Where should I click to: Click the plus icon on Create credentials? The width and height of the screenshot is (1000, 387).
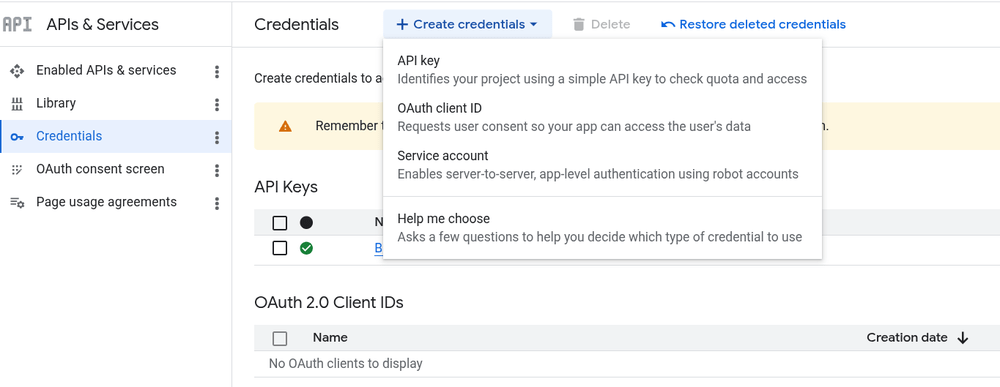402,25
